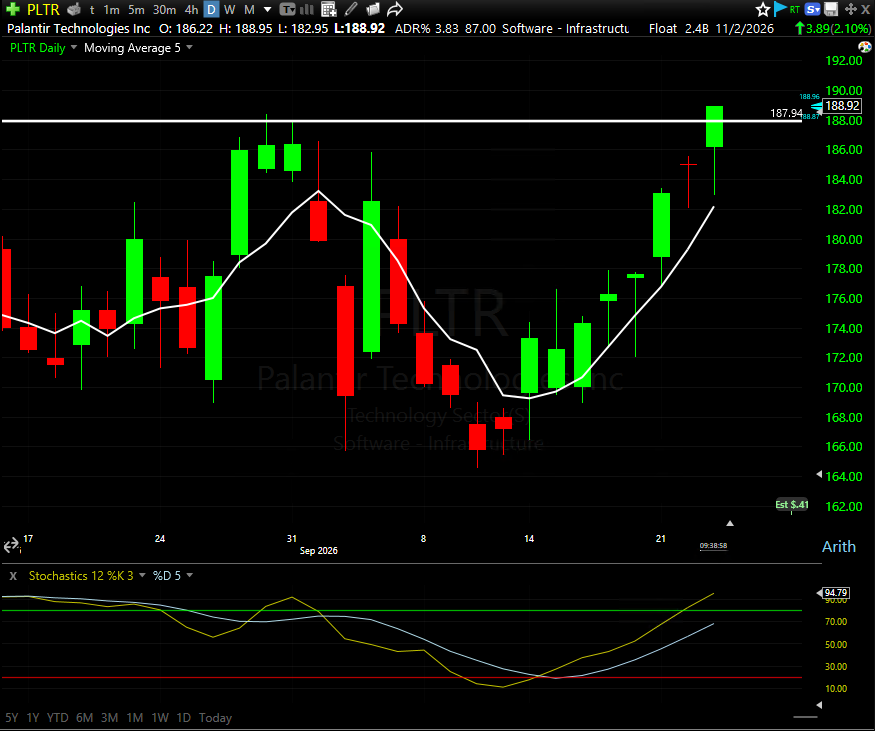Click the green plus add-indicator icon
This screenshot has width=875, height=731.
click(x=13, y=9)
